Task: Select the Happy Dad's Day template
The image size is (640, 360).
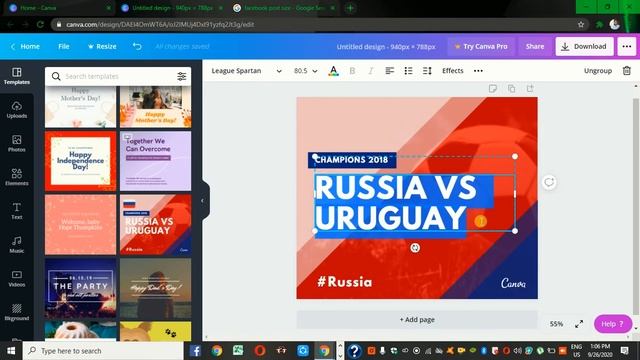Action: 156,288
